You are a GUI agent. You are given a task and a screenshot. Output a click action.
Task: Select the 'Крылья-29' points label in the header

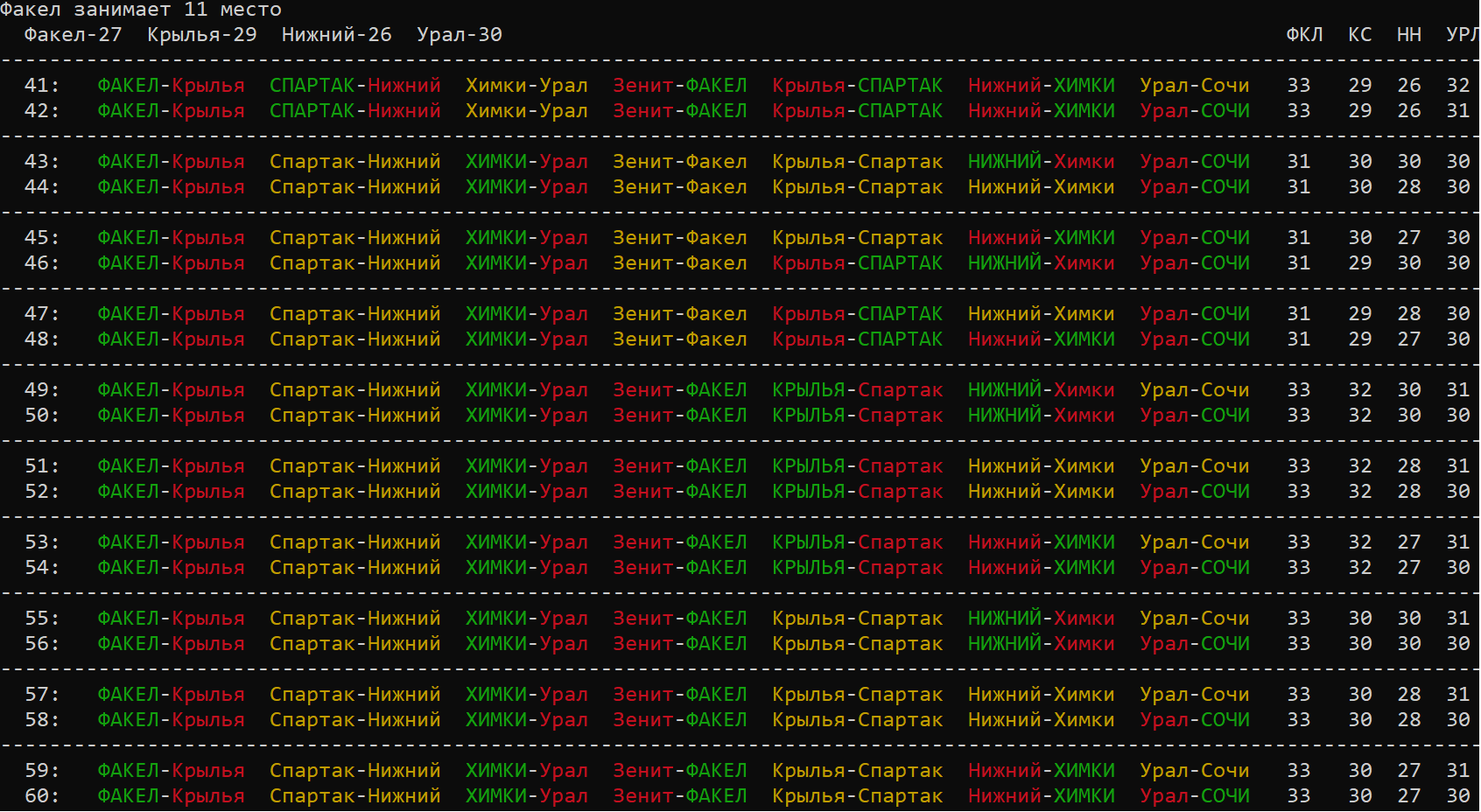(x=202, y=35)
